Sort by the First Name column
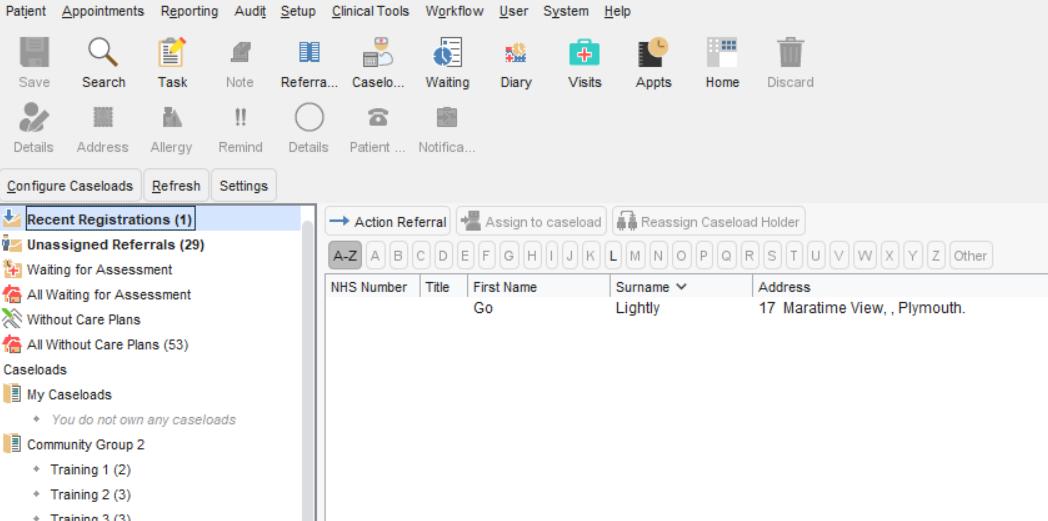Screen dimensions: 1048x521 [539, 287]
